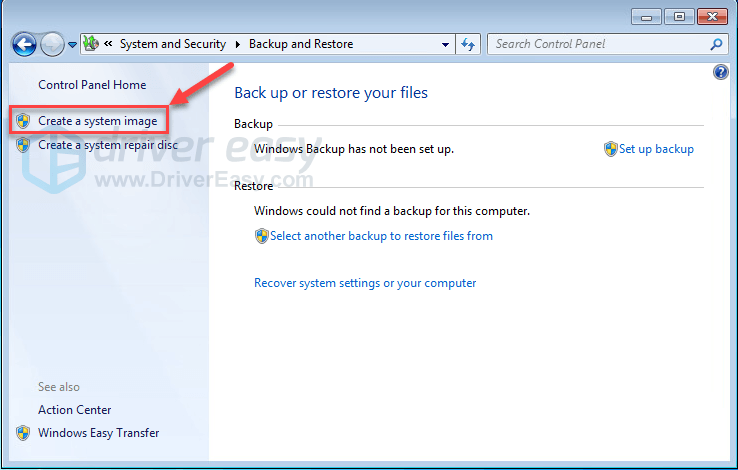Click the 'Restore' section label

[x=253, y=186]
